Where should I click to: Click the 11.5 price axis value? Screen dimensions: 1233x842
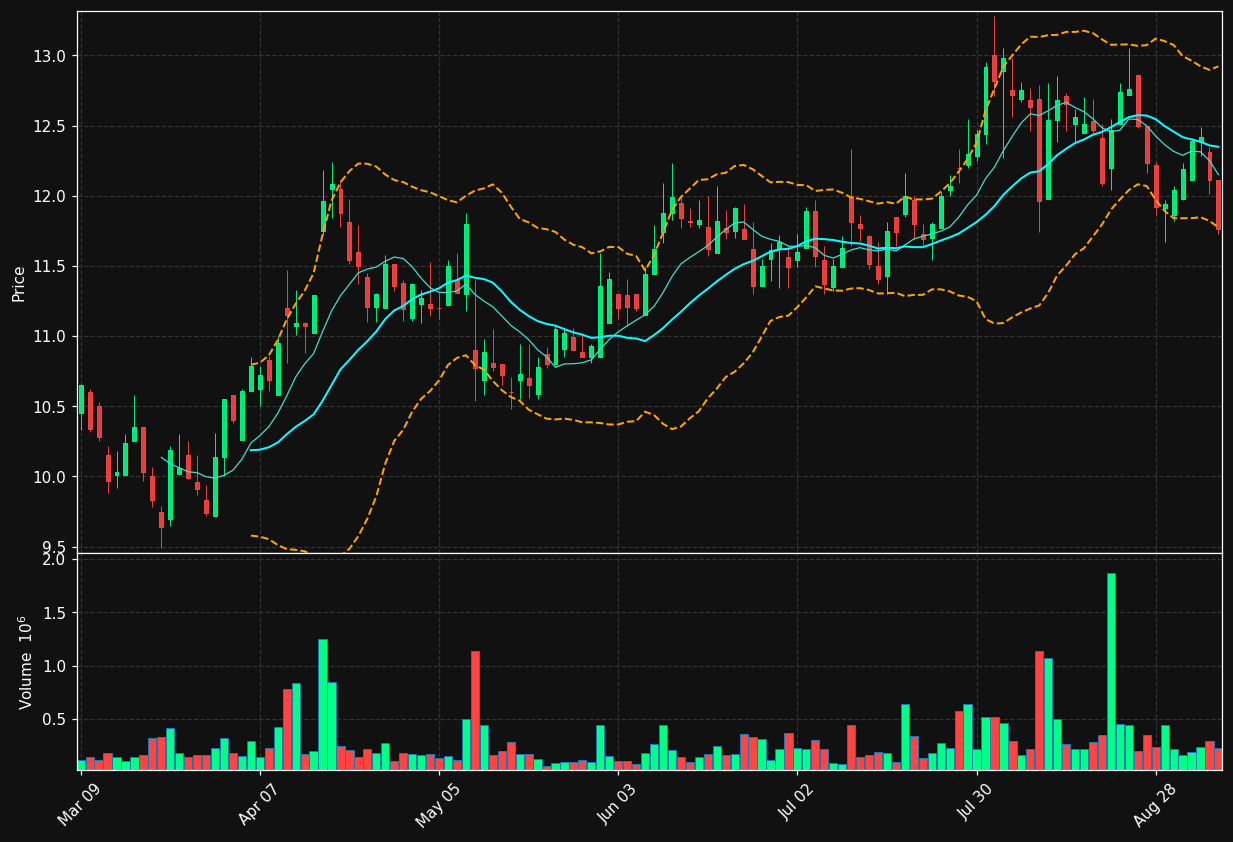click(x=49, y=266)
